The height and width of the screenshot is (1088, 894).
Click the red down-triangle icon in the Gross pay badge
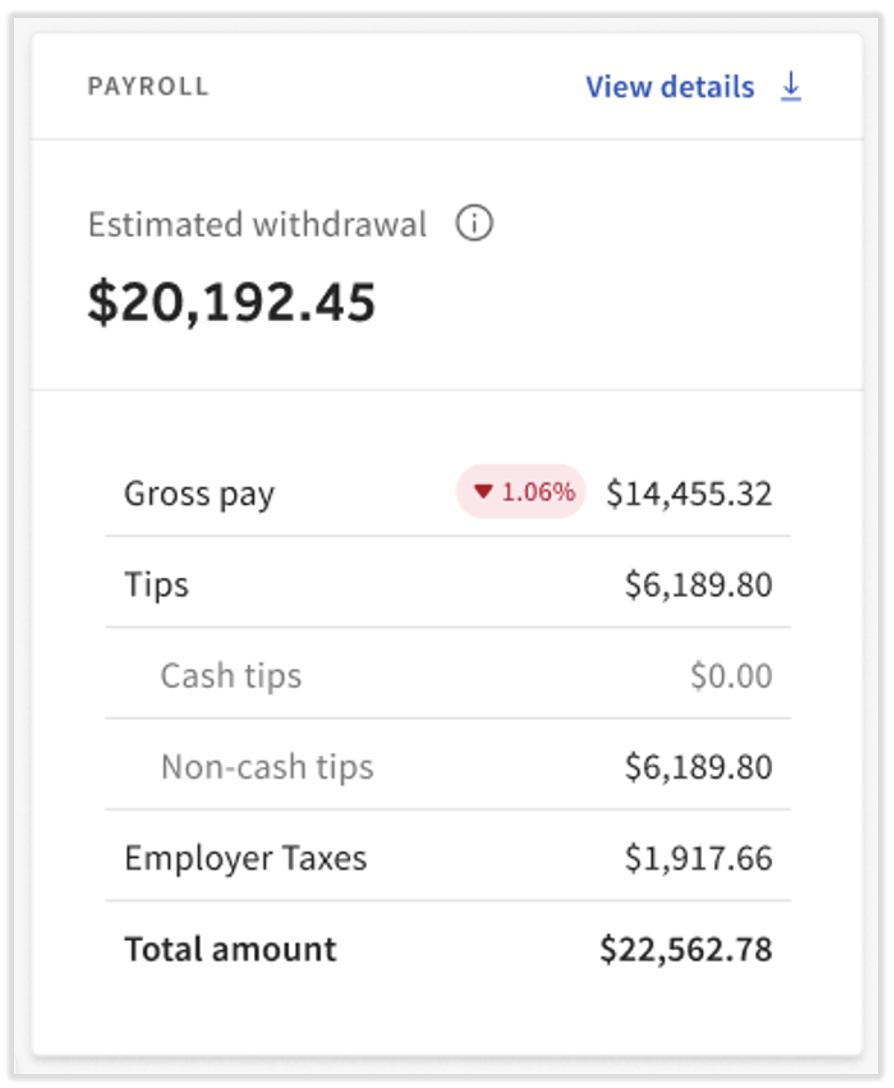pos(484,492)
